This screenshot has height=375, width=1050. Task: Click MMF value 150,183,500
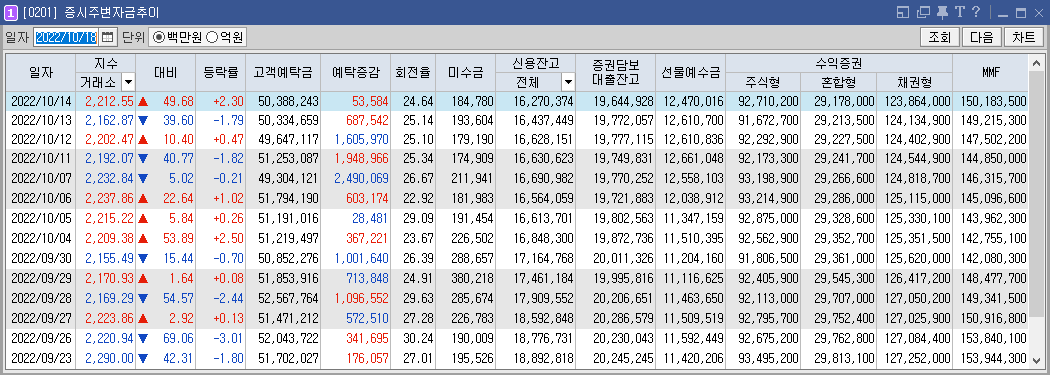993,101
